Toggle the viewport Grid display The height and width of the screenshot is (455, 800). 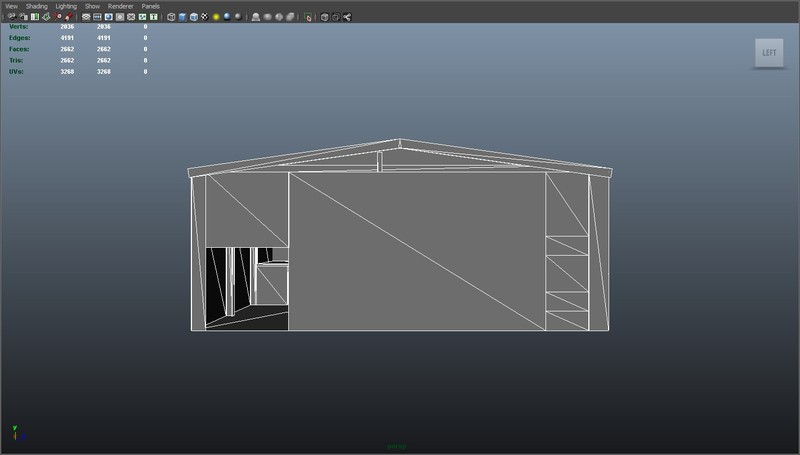(x=86, y=17)
